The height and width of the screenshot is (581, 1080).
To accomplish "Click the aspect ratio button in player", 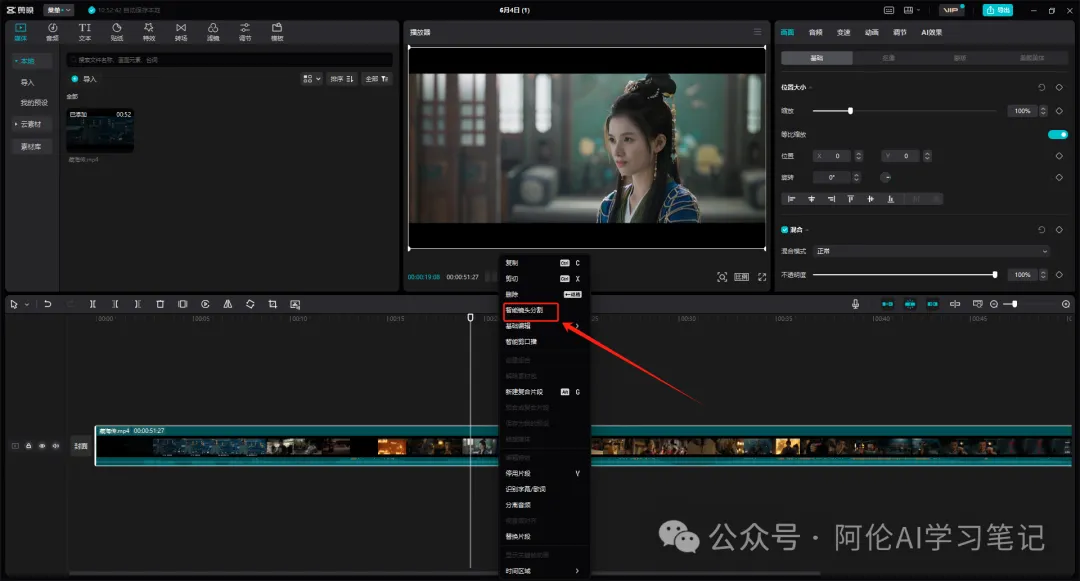I will coord(741,277).
